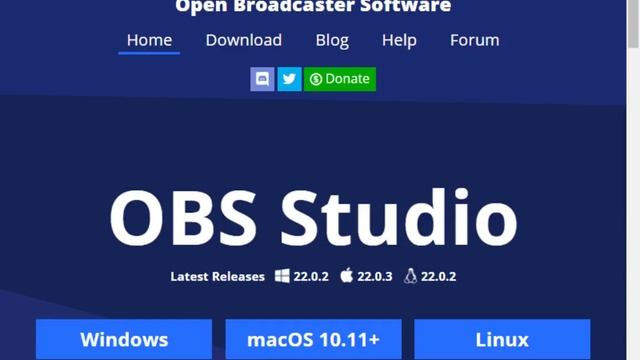Click the Windows download button
640x360 pixels.
tap(124, 339)
